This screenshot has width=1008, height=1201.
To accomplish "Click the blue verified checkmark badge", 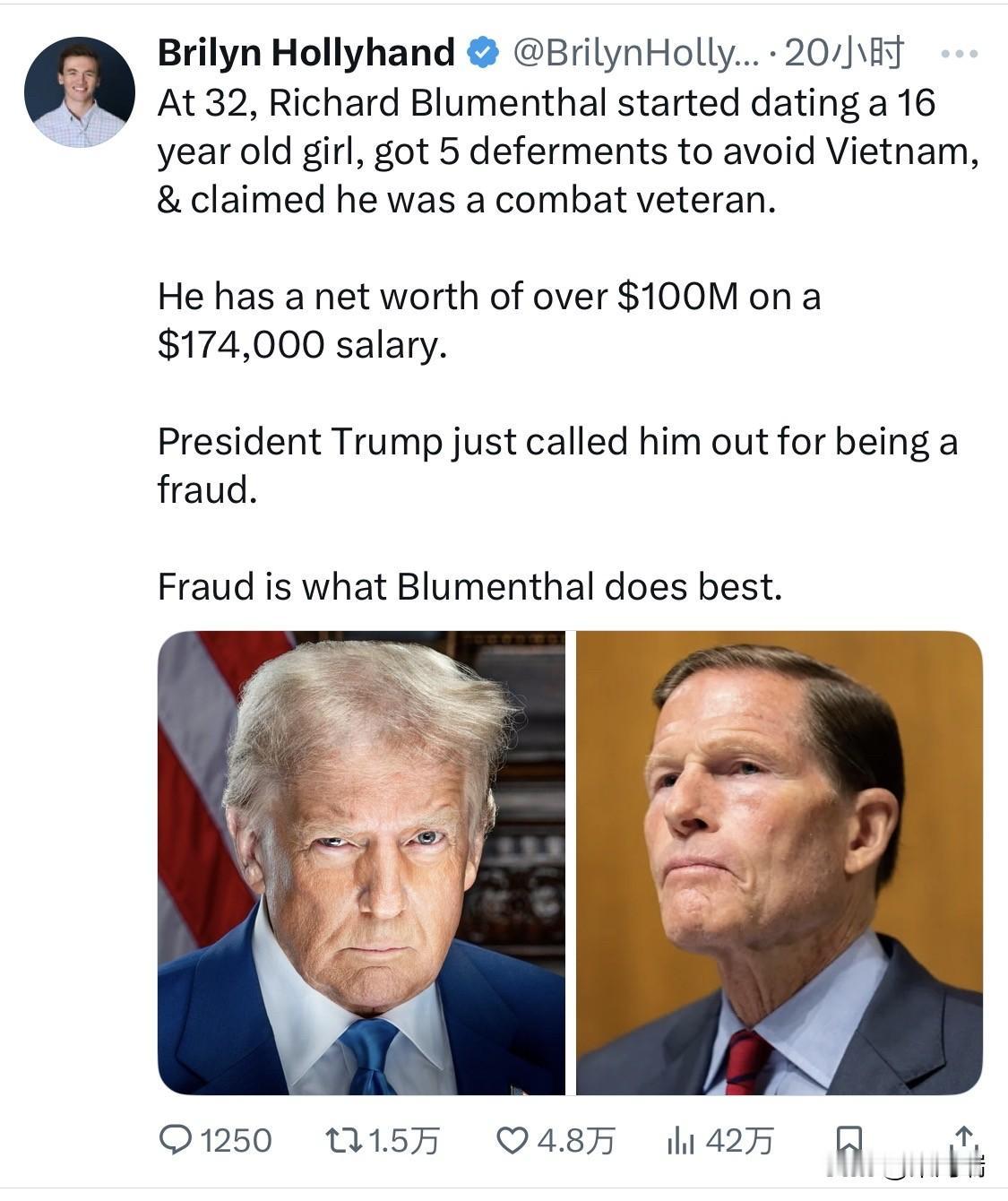I will (x=482, y=51).
